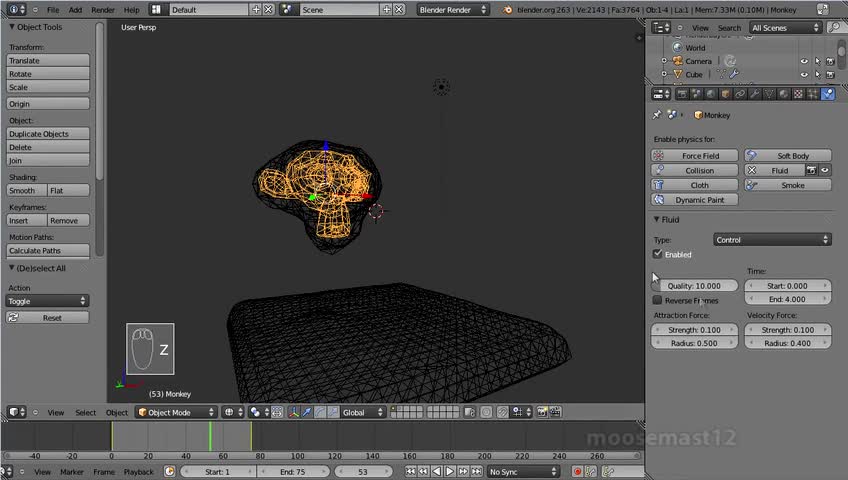
Task: Click the Attraction Force Strength slider
Action: (694, 330)
